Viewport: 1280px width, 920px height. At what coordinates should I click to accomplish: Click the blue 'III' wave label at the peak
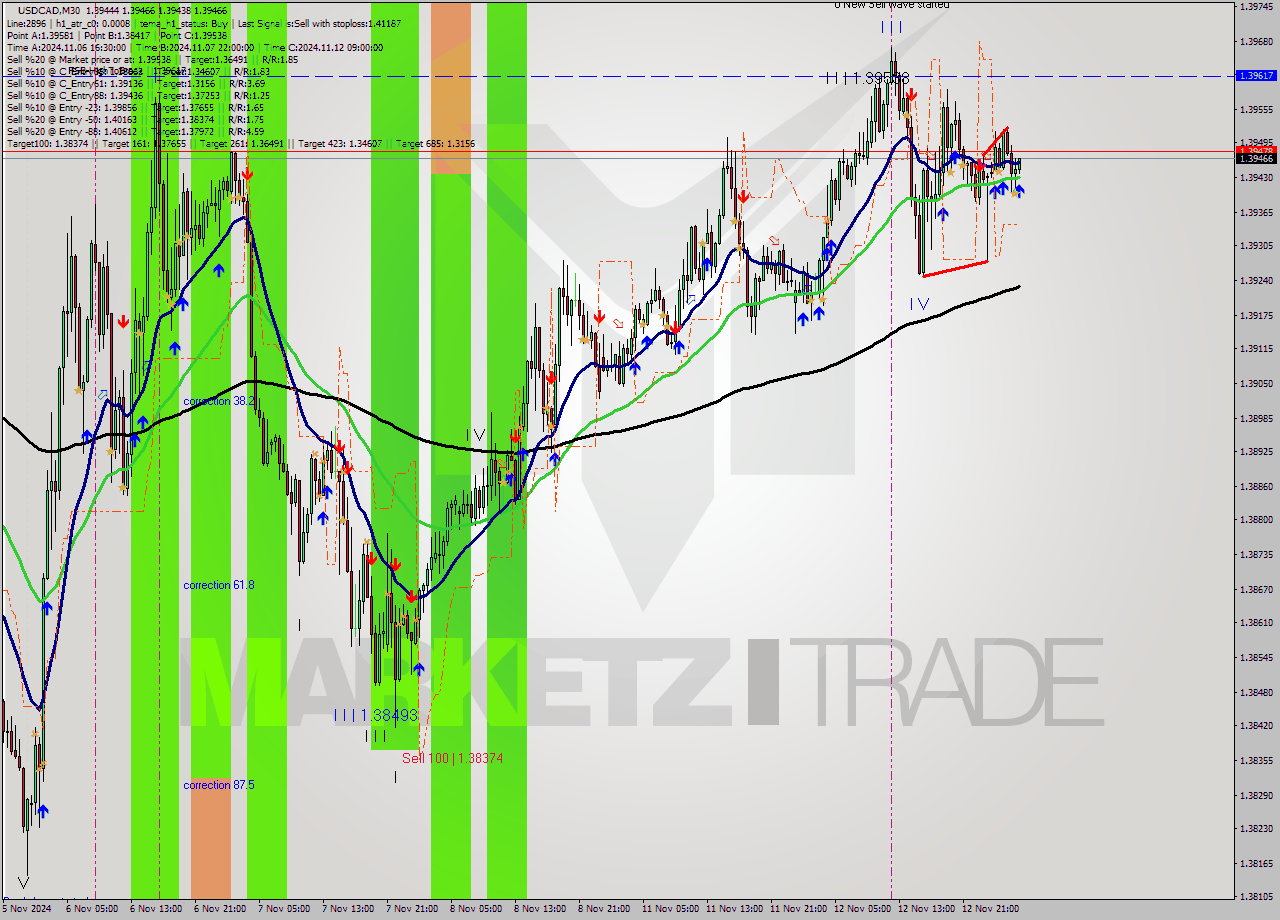click(892, 27)
